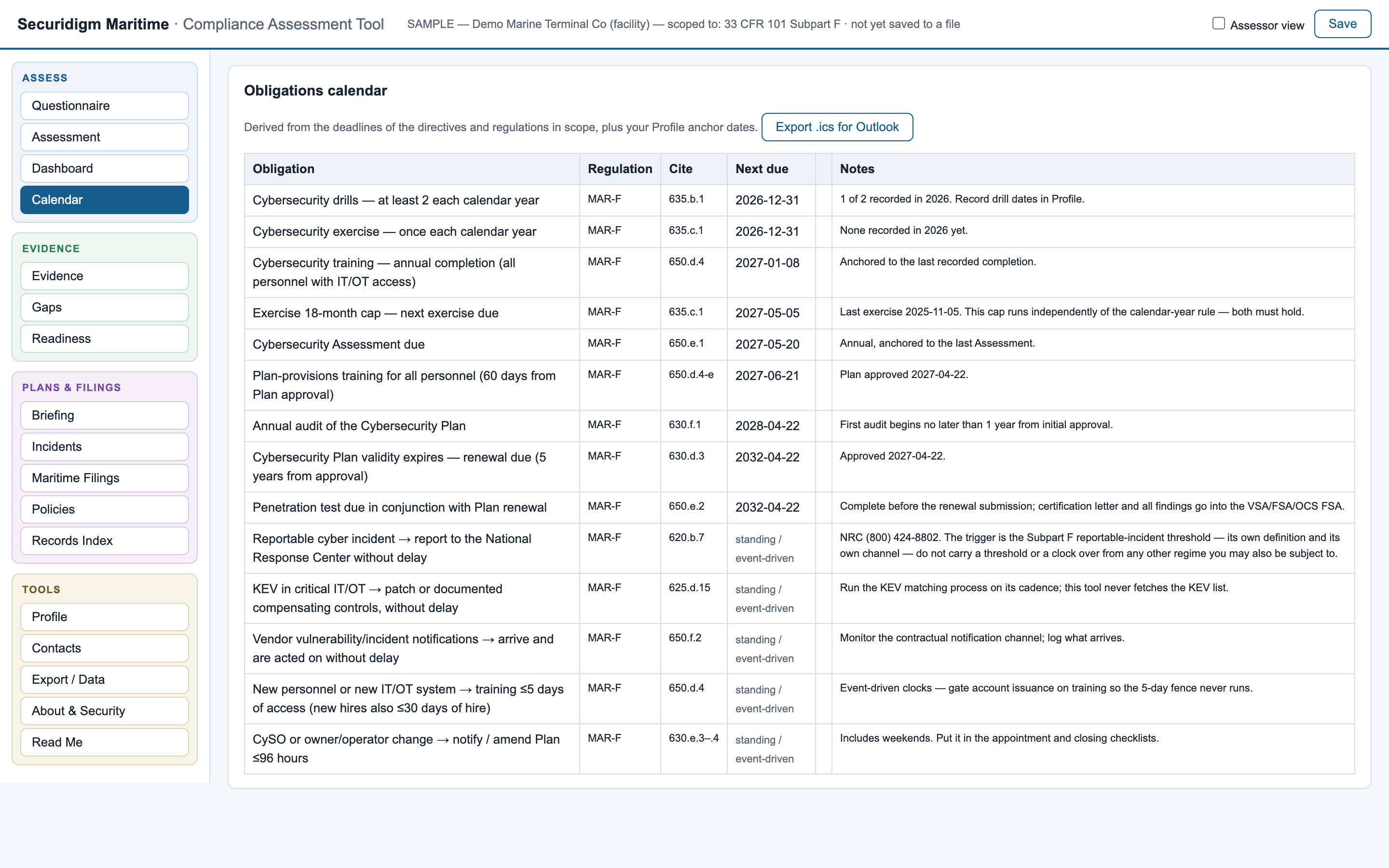Click the 2028-04-22 due date
Image resolution: width=1389 pixels, height=868 pixels.
tap(767, 426)
